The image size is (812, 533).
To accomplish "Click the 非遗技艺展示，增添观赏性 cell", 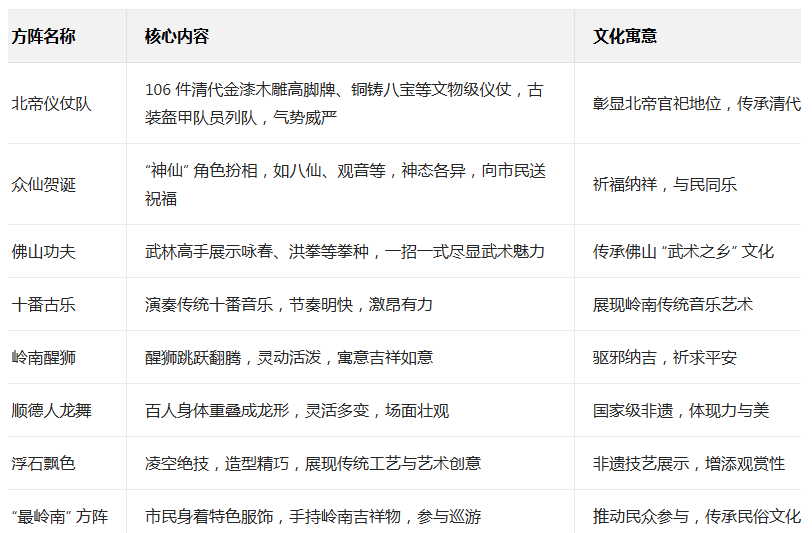I will (688, 463).
